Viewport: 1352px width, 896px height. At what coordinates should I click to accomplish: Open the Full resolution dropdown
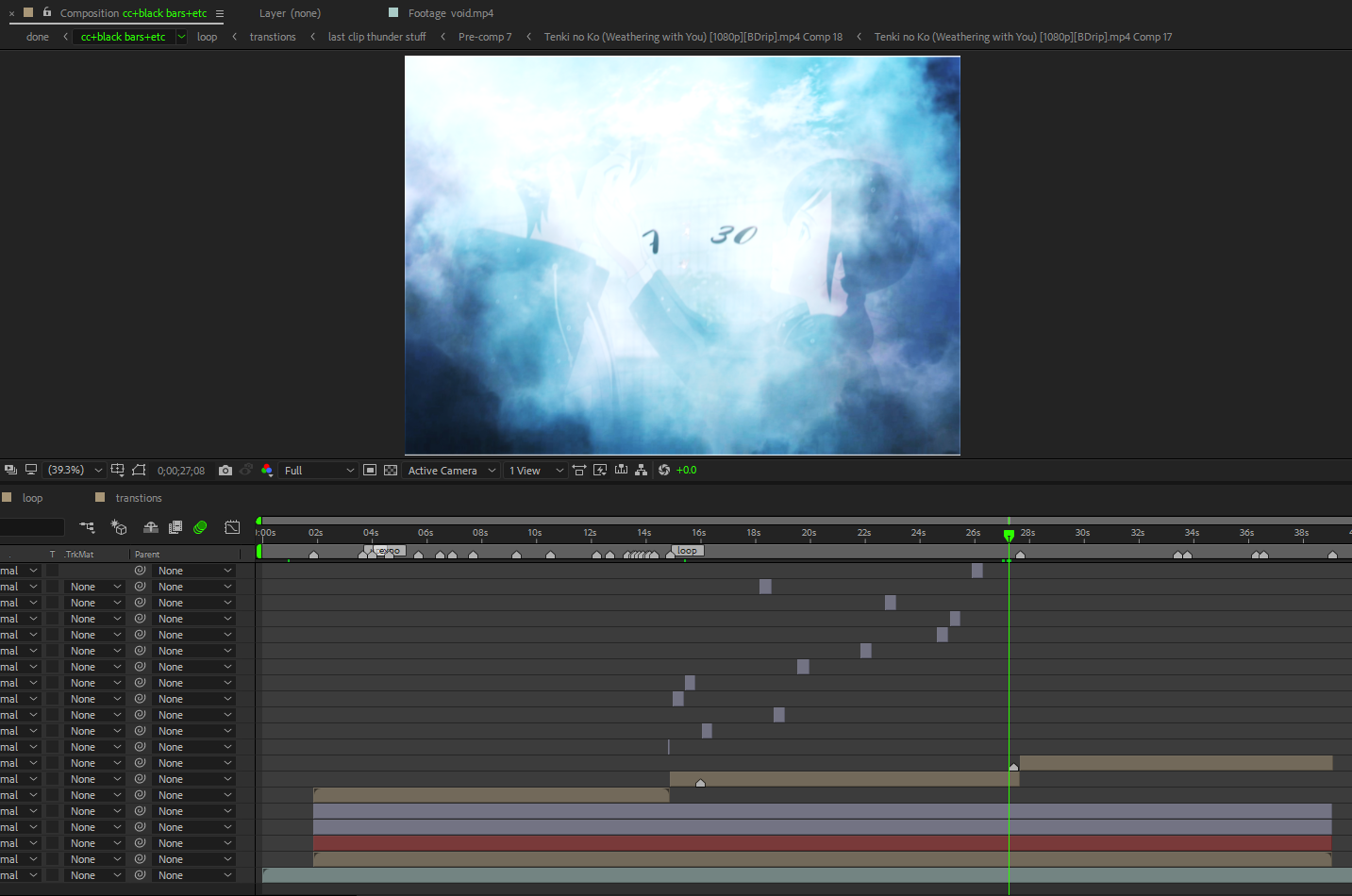click(x=319, y=471)
